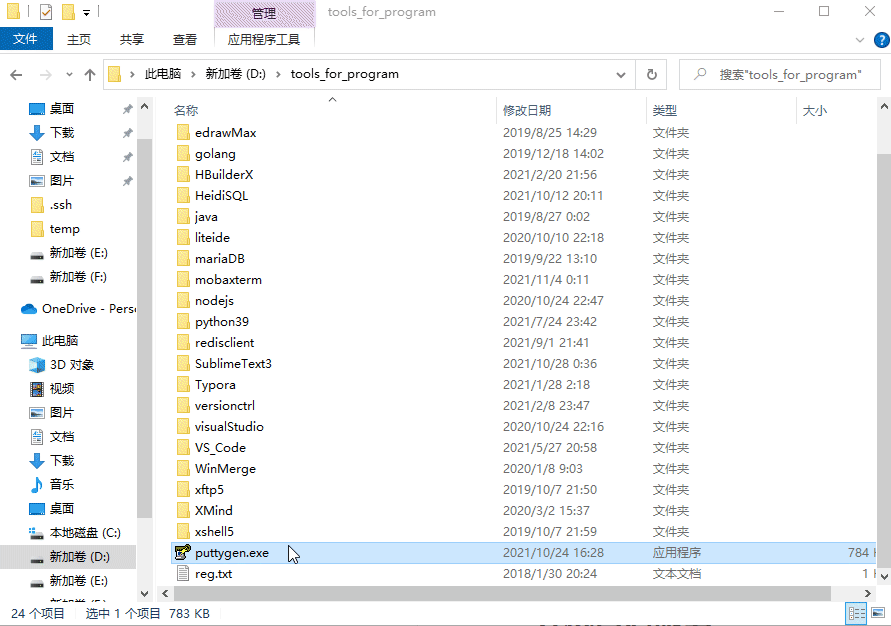Expand breadcrumb chevron before 此电脑

(132, 74)
